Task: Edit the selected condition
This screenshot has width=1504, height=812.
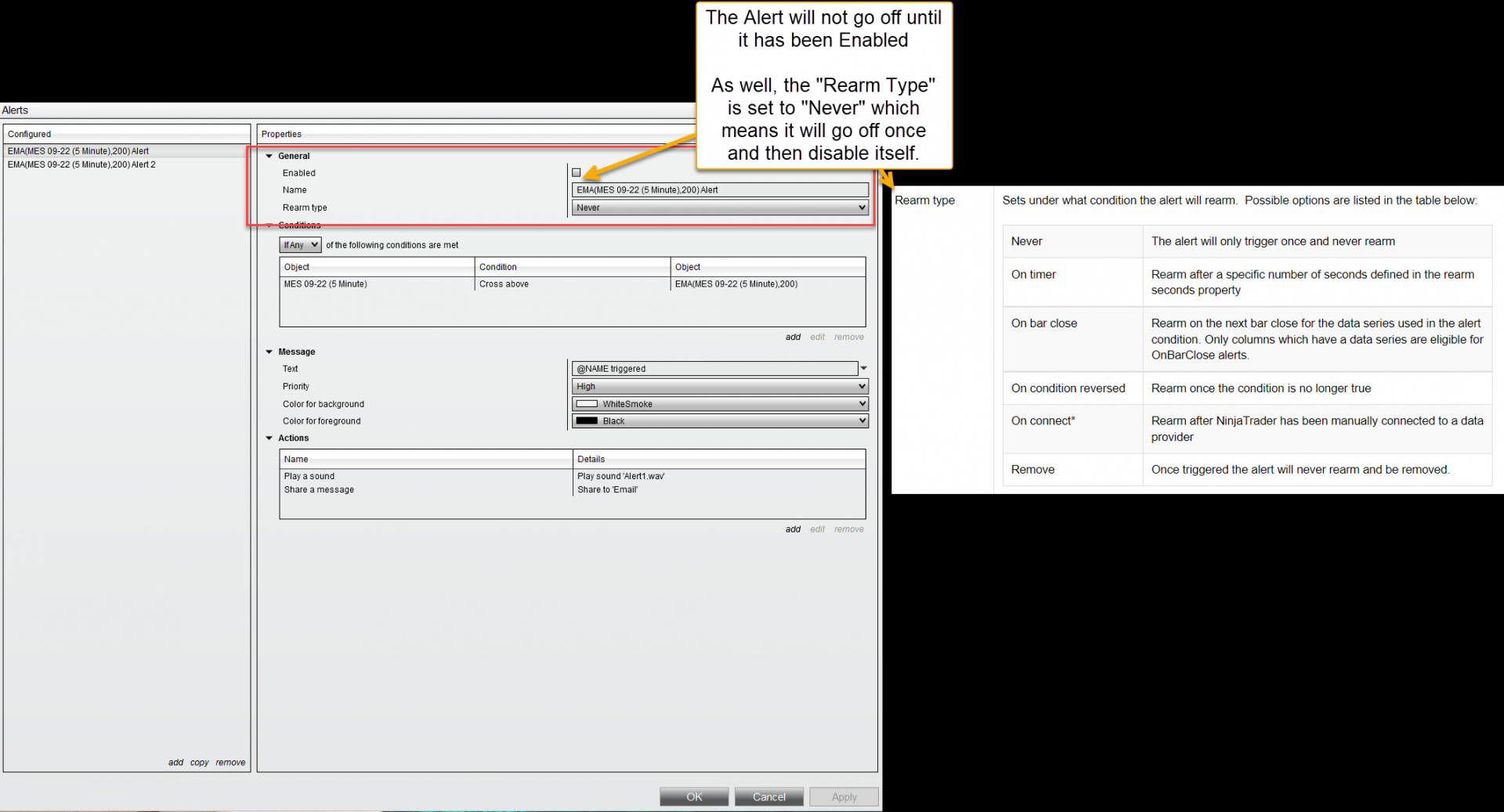Action: point(817,337)
